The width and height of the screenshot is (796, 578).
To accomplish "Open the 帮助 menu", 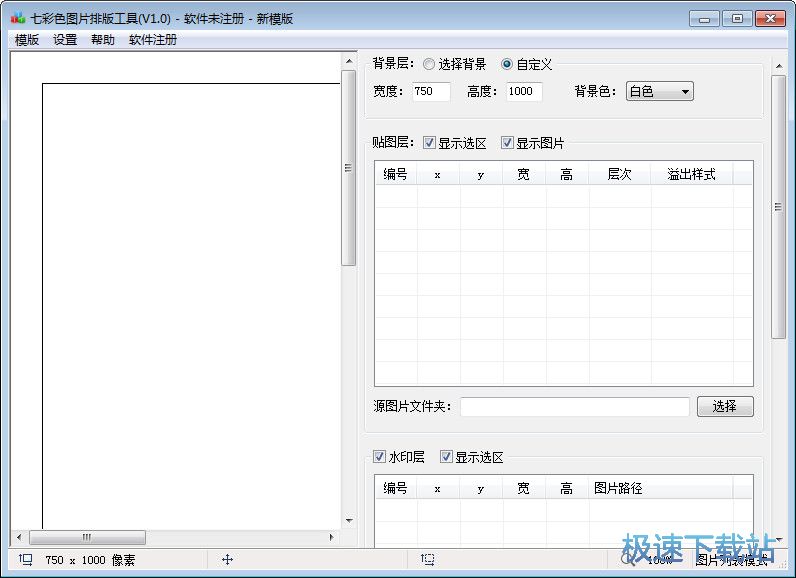I will tap(103, 40).
